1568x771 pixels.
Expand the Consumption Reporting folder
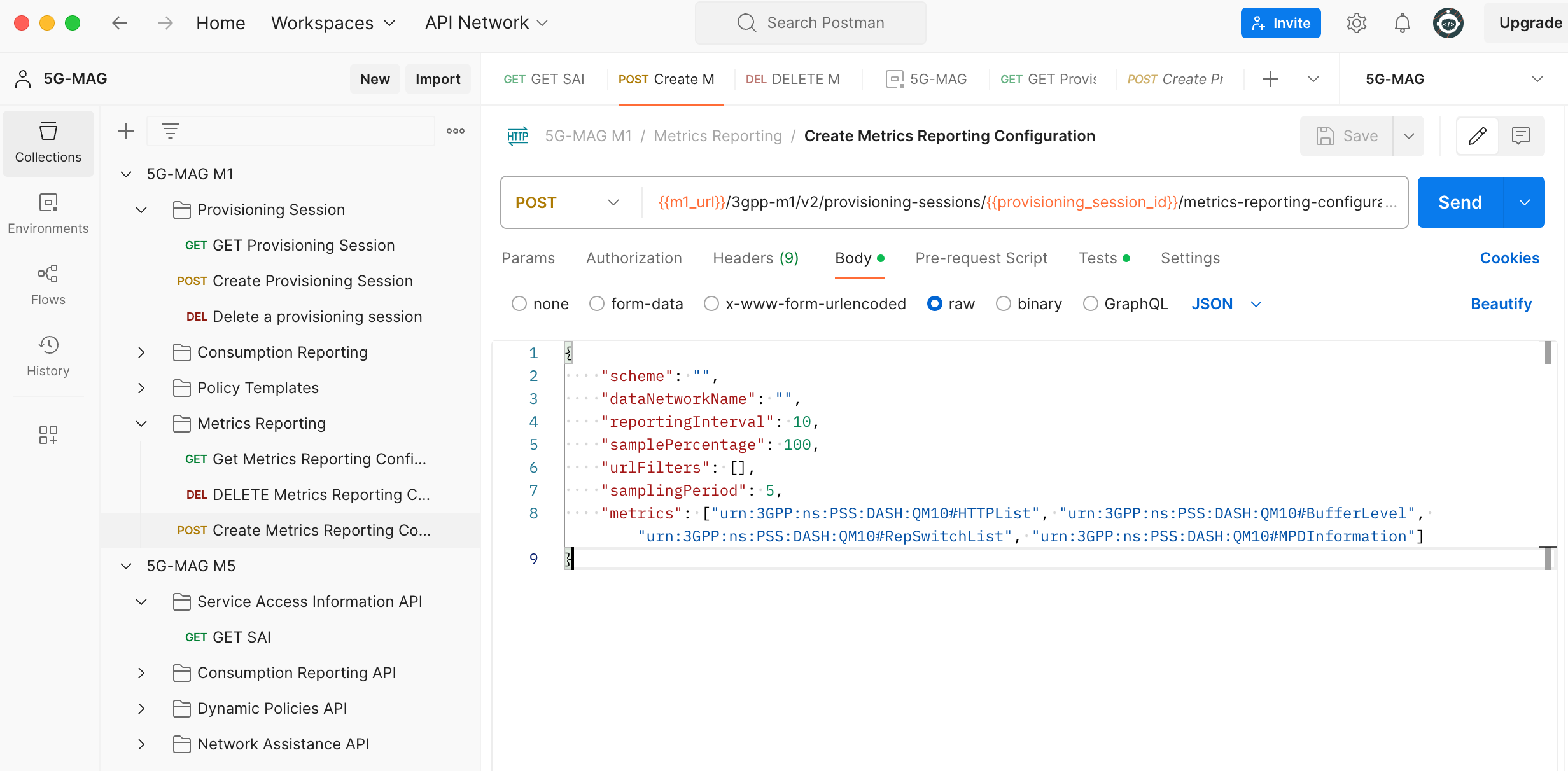click(x=141, y=352)
